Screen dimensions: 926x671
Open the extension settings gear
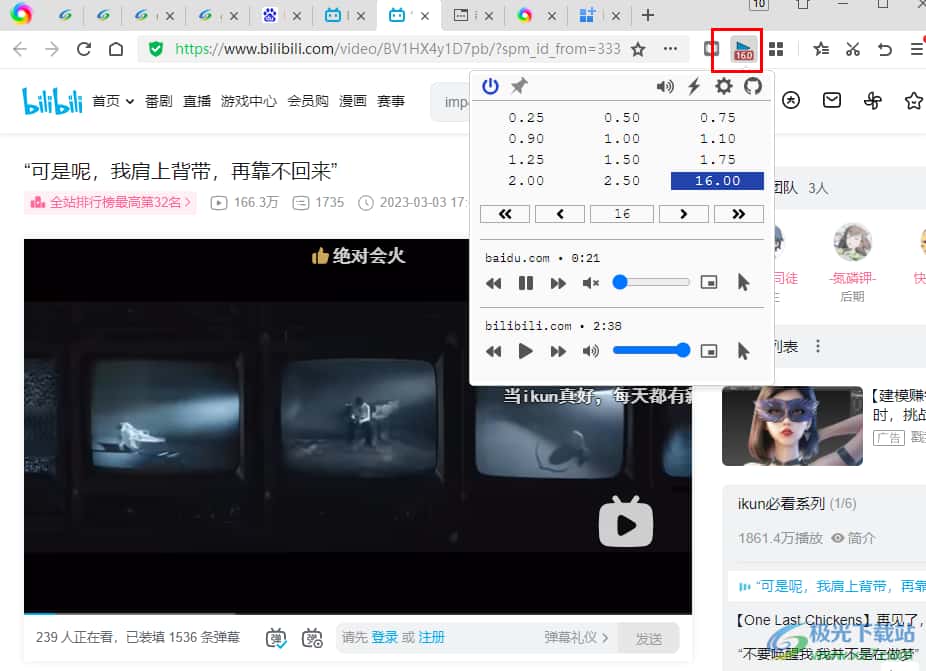[x=723, y=86]
